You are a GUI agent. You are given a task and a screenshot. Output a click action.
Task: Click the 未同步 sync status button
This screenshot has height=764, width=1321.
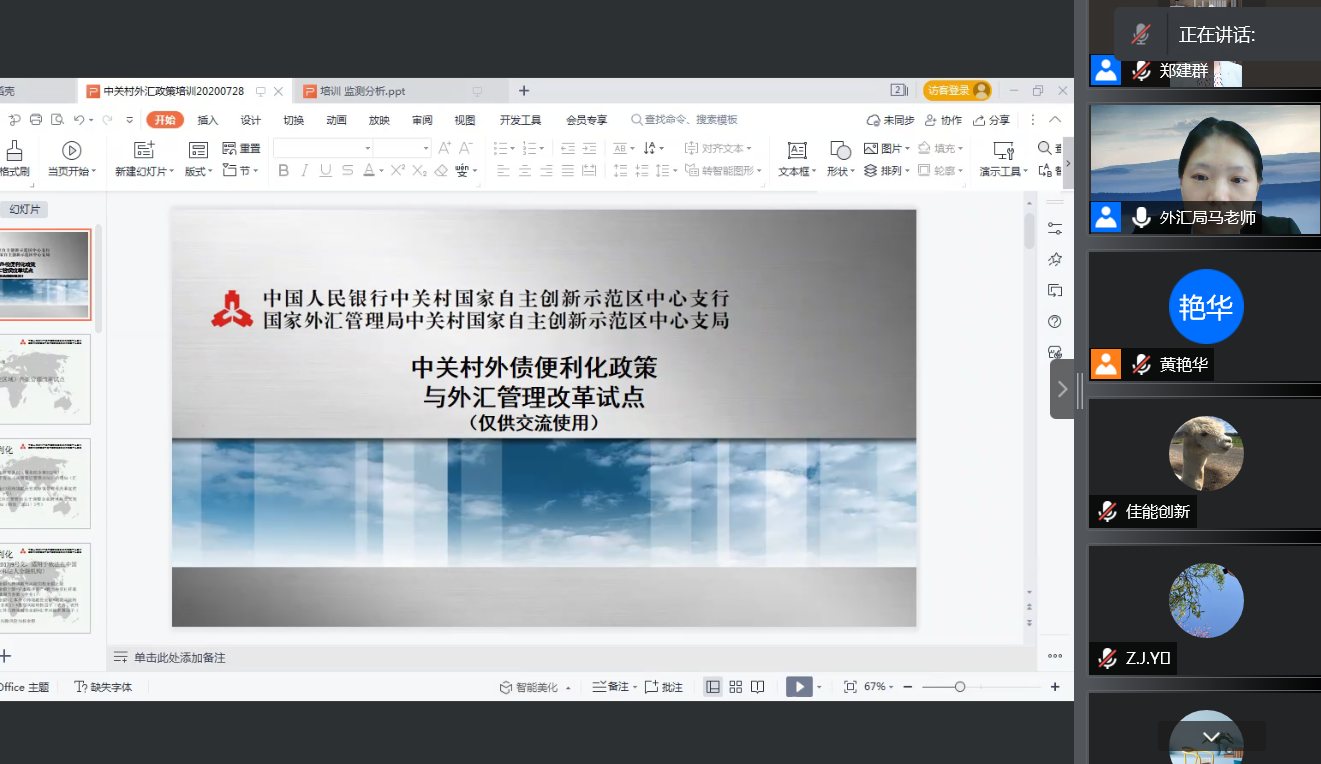(x=890, y=120)
